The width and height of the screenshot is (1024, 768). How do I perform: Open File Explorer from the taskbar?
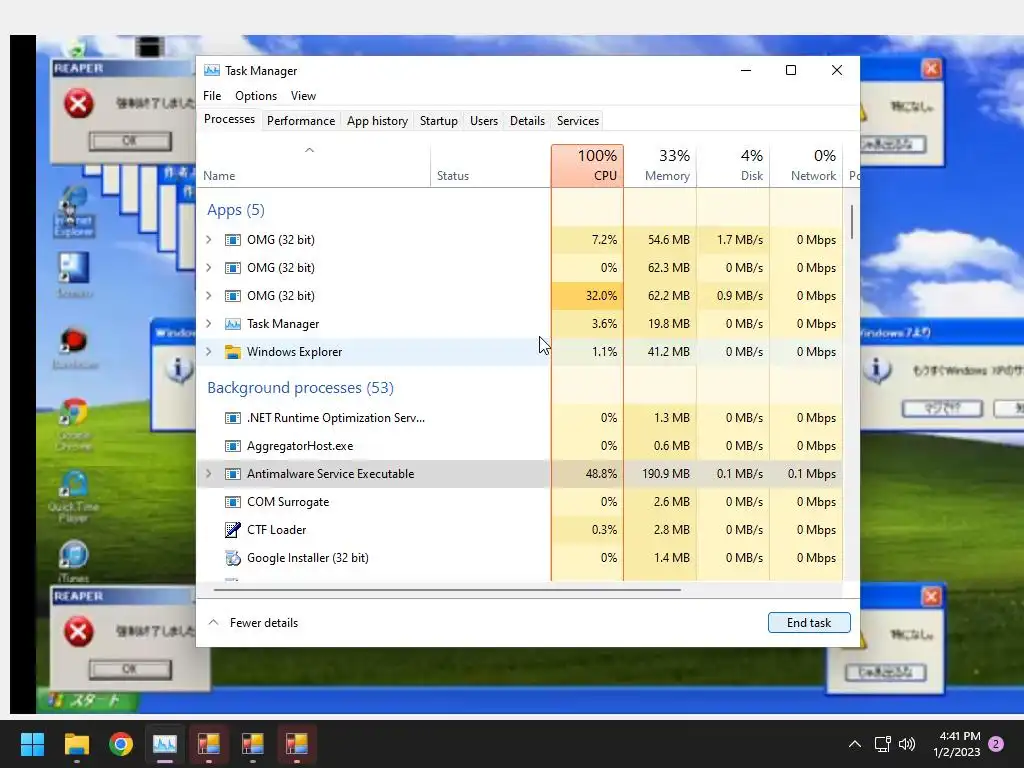point(76,744)
